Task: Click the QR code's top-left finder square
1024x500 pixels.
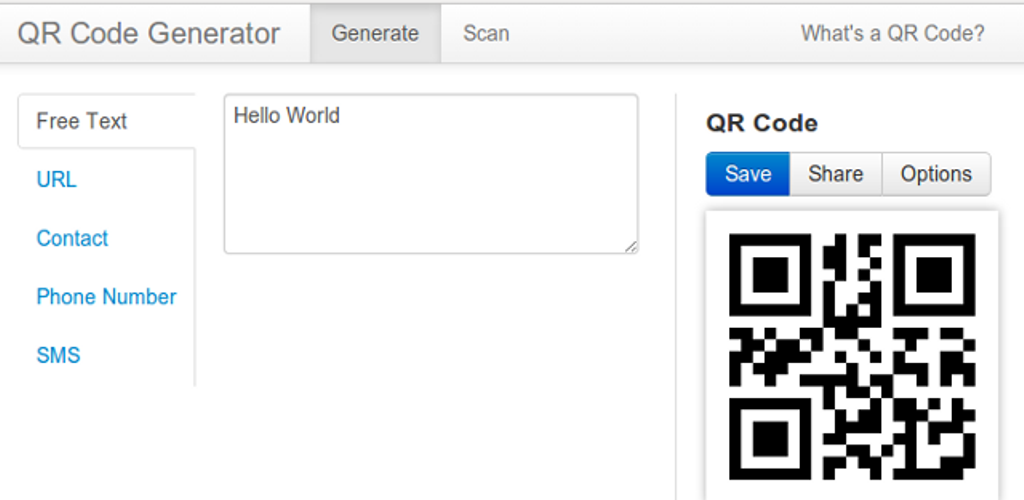Action: coord(770,273)
